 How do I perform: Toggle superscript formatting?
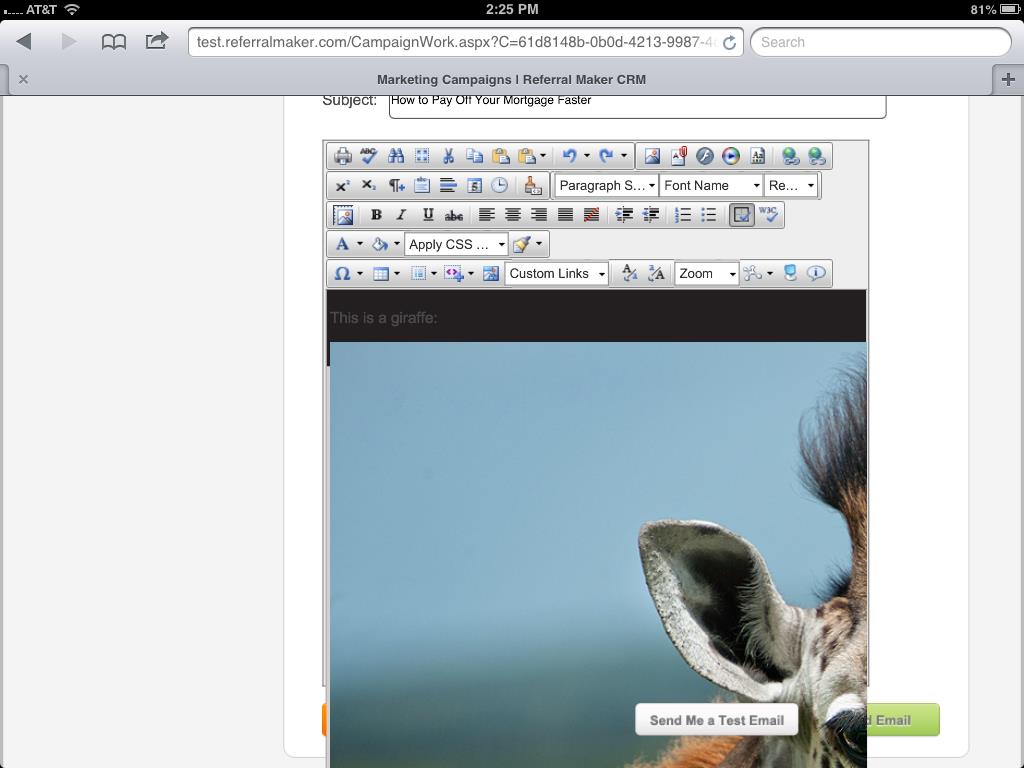click(x=343, y=185)
